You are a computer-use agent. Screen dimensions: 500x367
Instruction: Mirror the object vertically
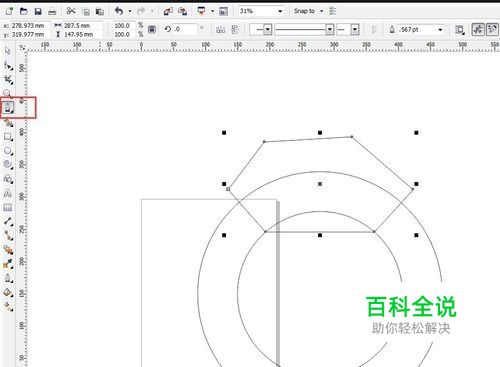pyautogui.click(x=235, y=30)
